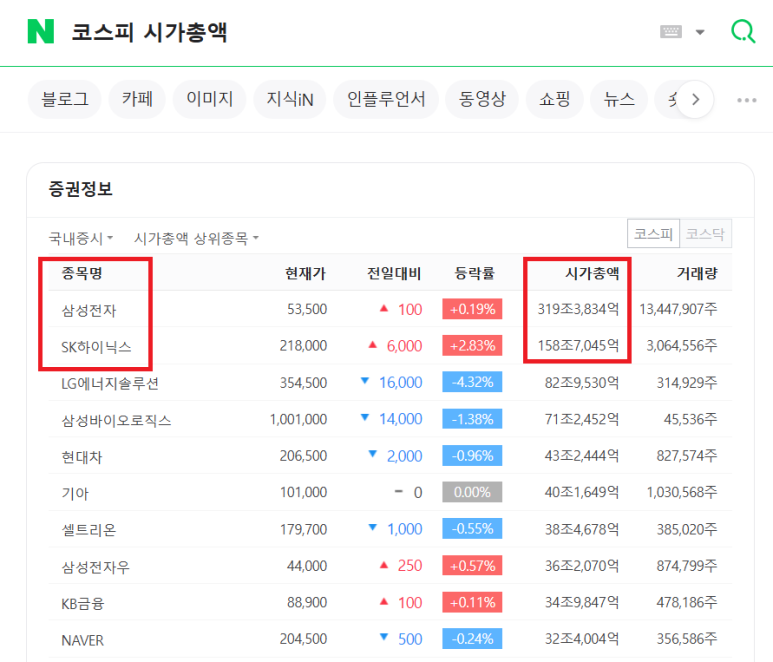Image resolution: width=773 pixels, height=662 pixels.
Task: Switch to the 지식iN tab
Action: tap(290, 100)
